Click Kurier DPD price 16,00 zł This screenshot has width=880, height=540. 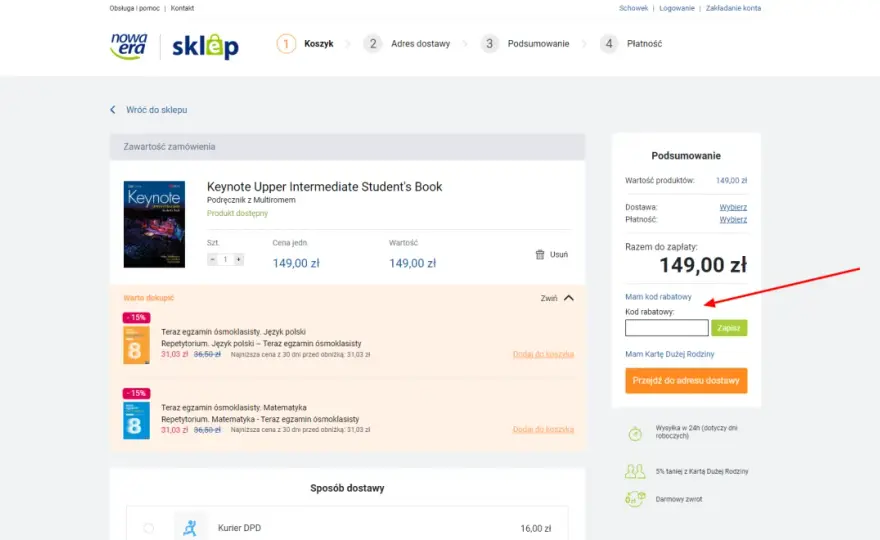(535, 529)
